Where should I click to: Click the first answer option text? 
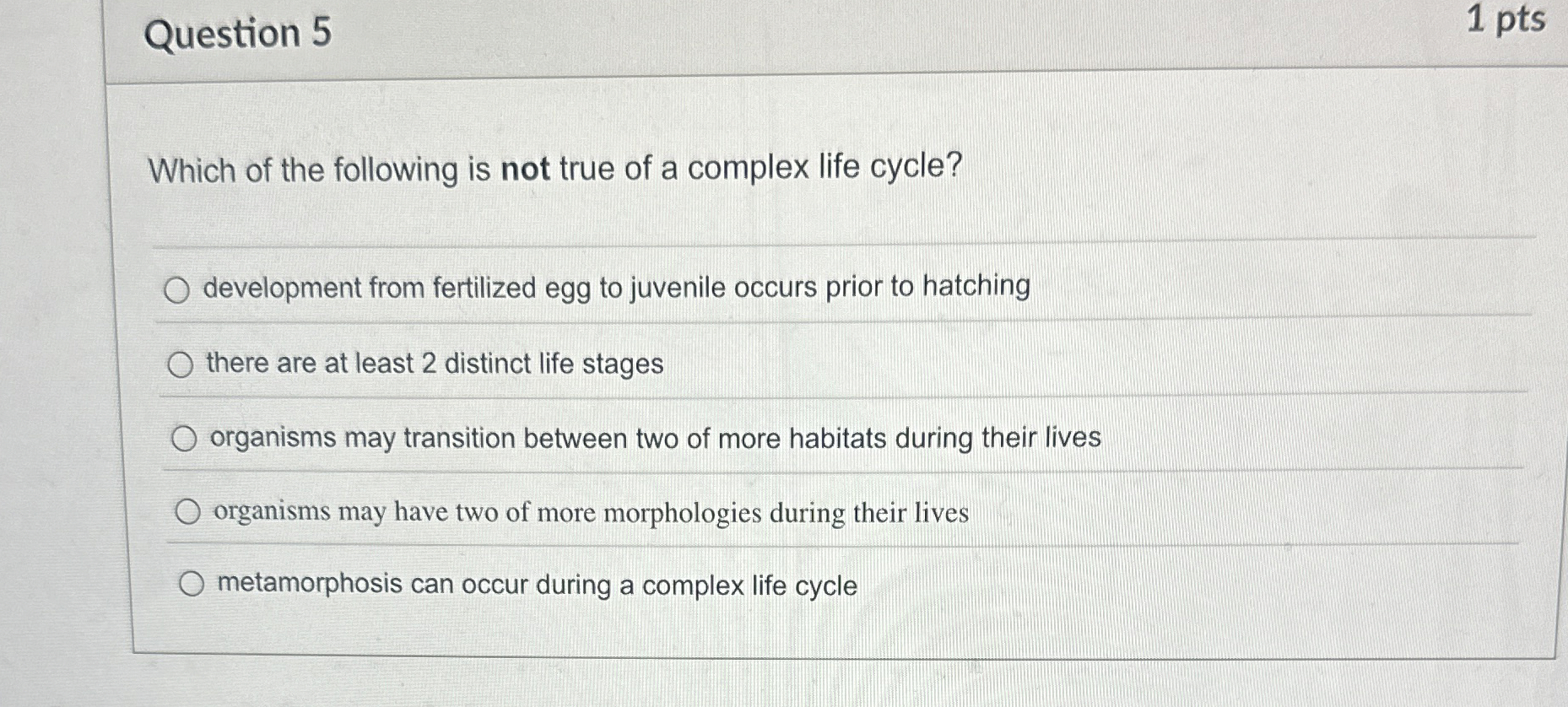[x=616, y=288]
